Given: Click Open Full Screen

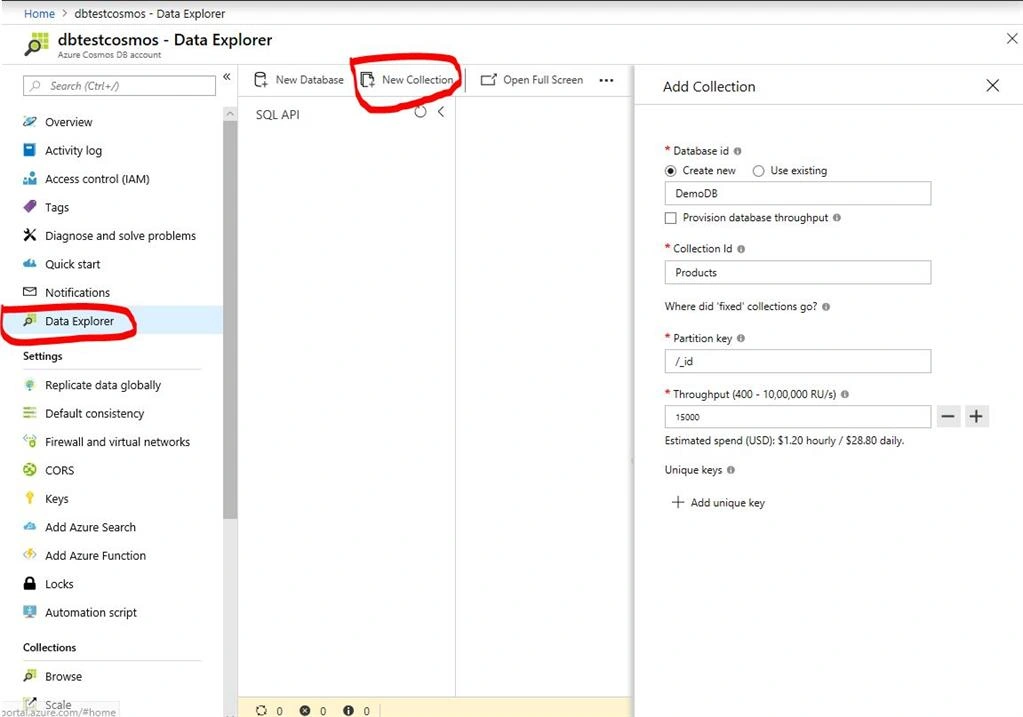Looking at the screenshot, I should tap(532, 80).
